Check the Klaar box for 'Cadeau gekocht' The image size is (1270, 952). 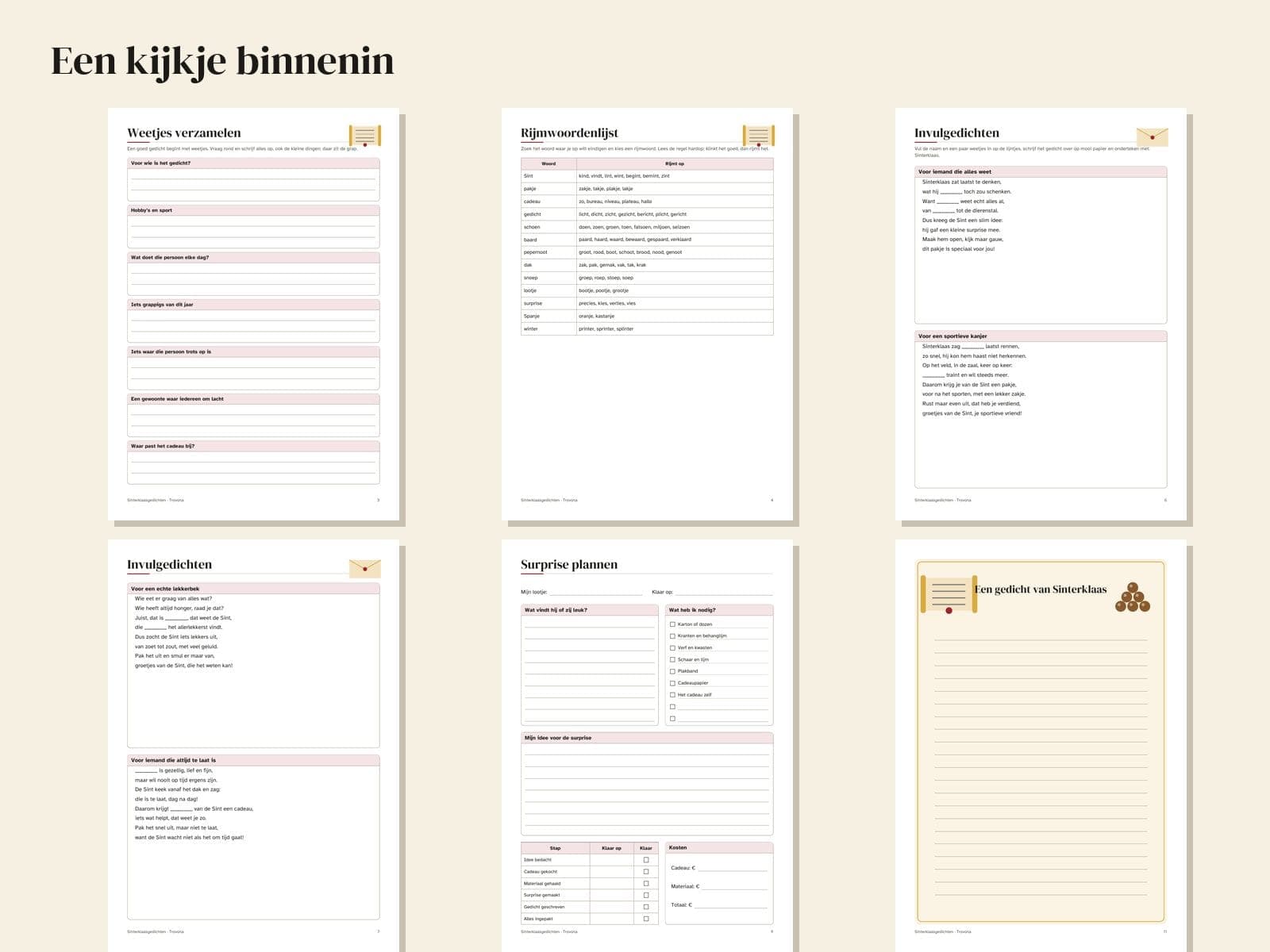(646, 872)
